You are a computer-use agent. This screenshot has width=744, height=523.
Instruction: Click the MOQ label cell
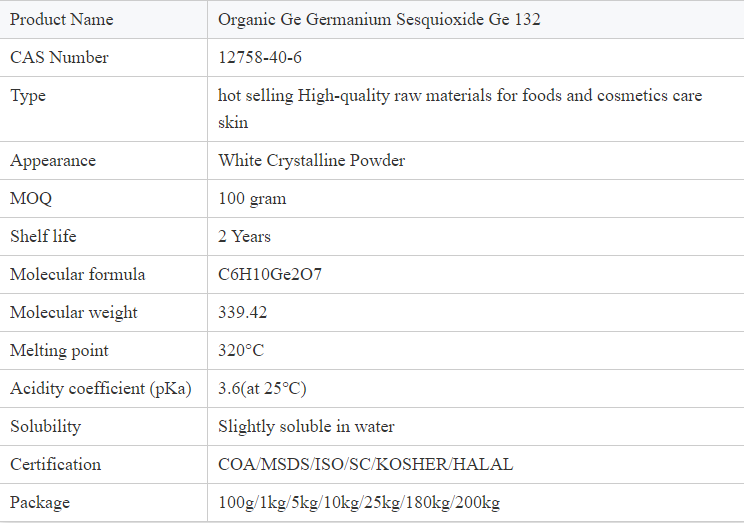[x=31, y=198]
